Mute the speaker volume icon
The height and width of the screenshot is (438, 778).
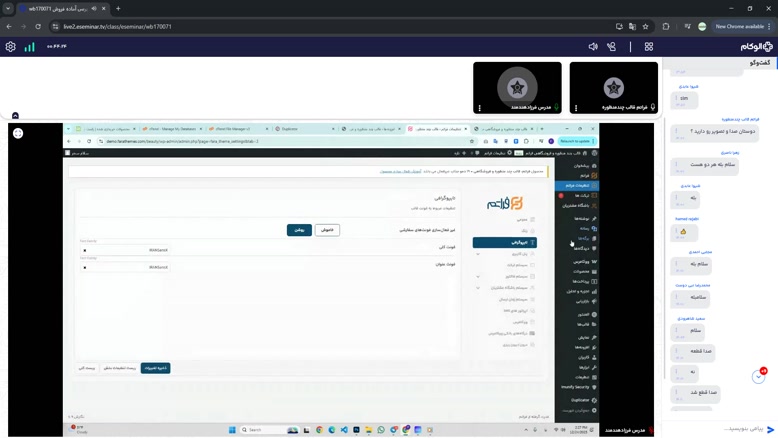pyautogui.click(x=593, y=47)
